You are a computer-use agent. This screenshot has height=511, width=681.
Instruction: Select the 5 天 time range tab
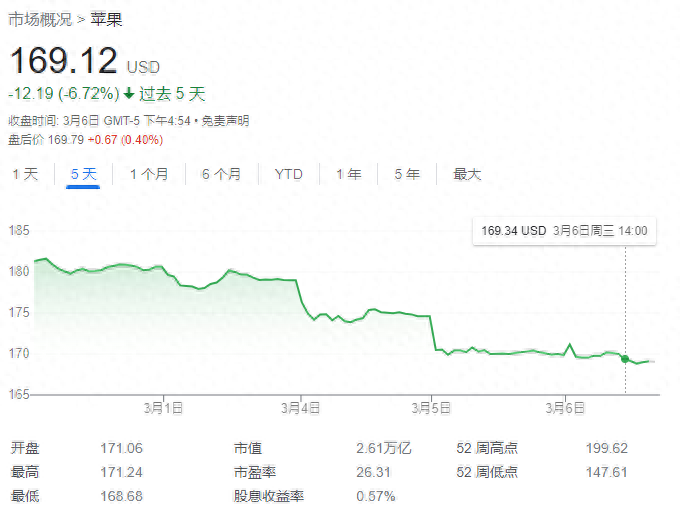[83, 174]
